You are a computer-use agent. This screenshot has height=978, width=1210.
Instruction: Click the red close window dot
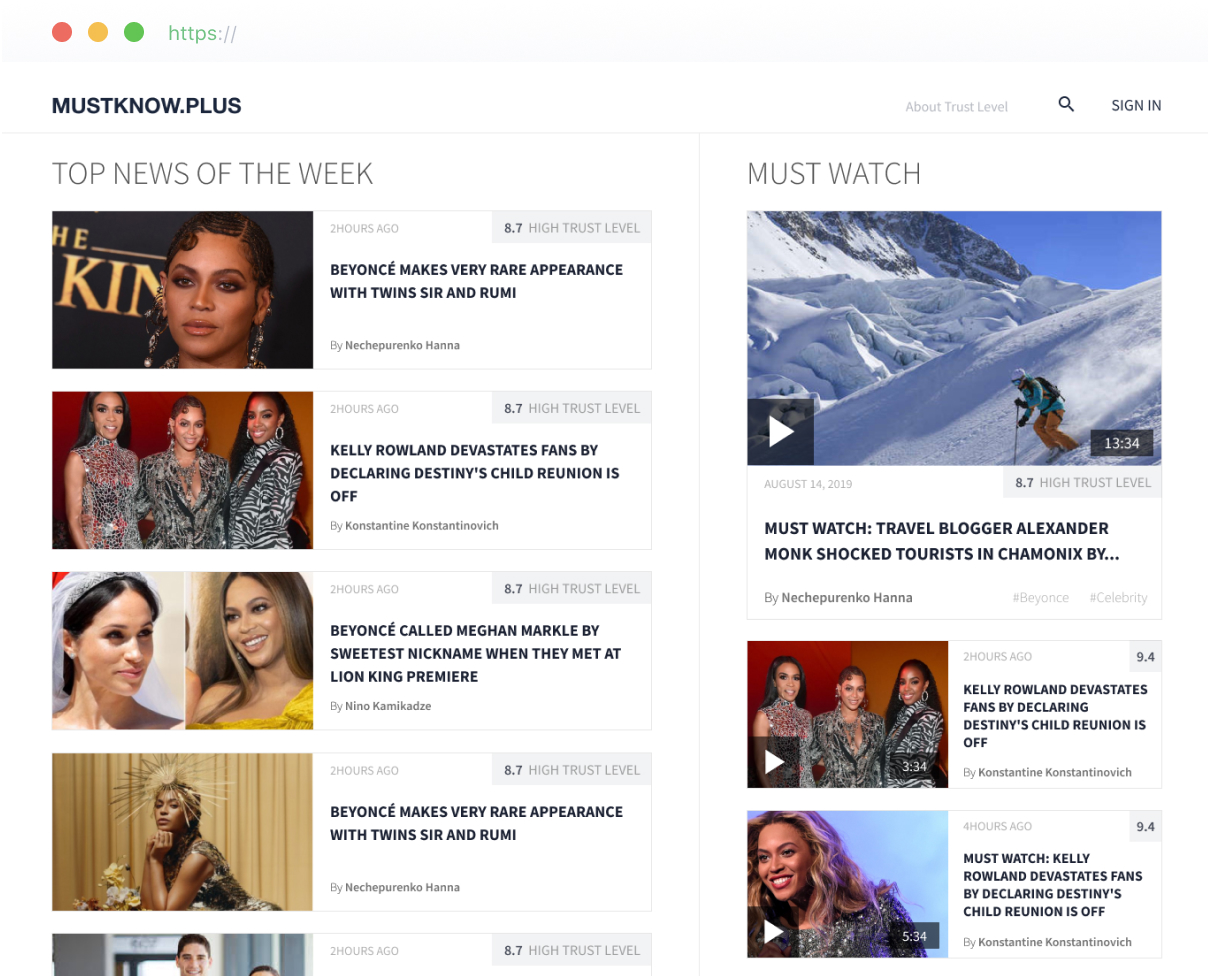click(x=62, y=32)
